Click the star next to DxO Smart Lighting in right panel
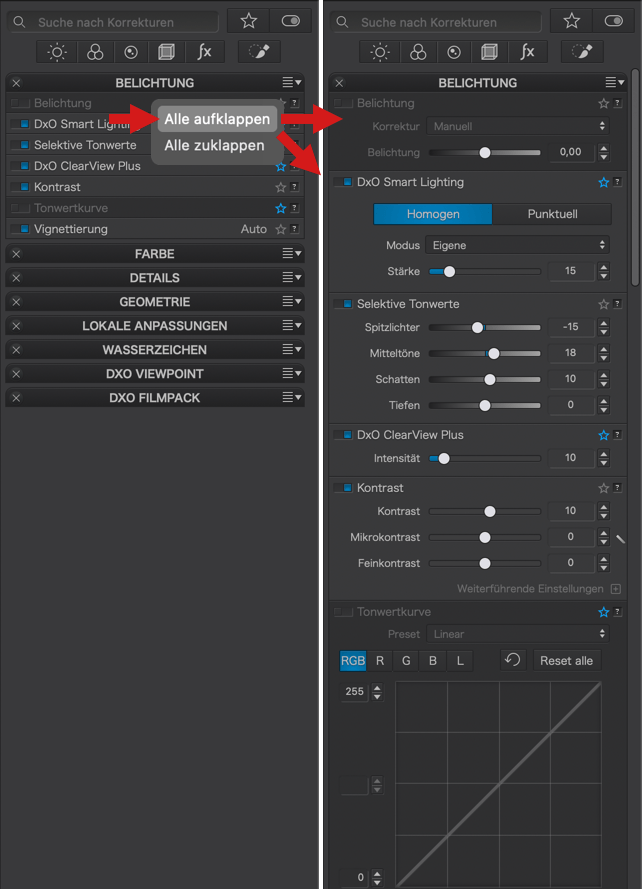 click(x=603, y=183)
